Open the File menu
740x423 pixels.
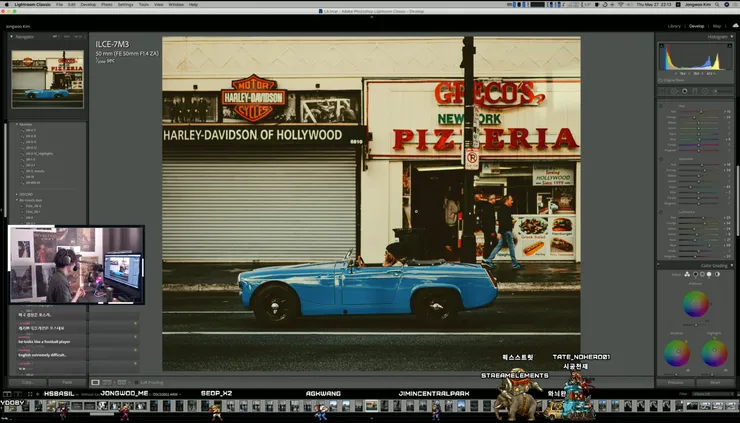pyautogui.click(x=59, y=4)
